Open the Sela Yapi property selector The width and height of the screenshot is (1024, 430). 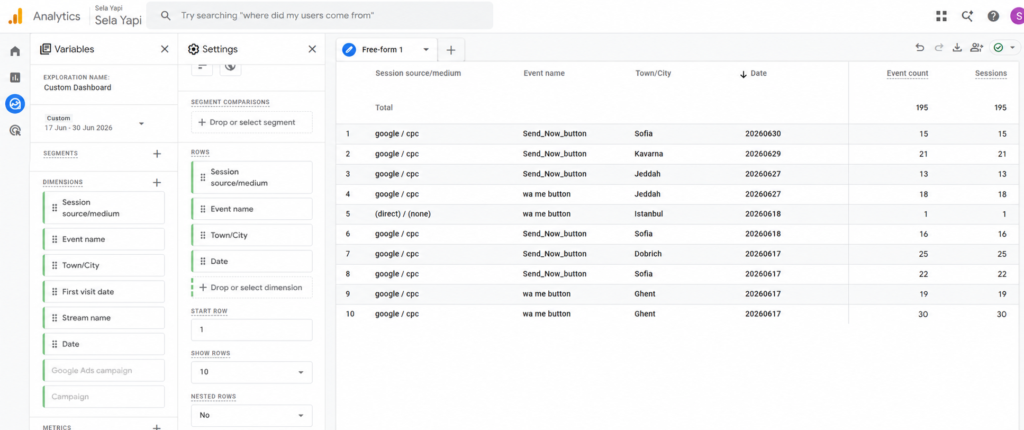click(118, 16)
